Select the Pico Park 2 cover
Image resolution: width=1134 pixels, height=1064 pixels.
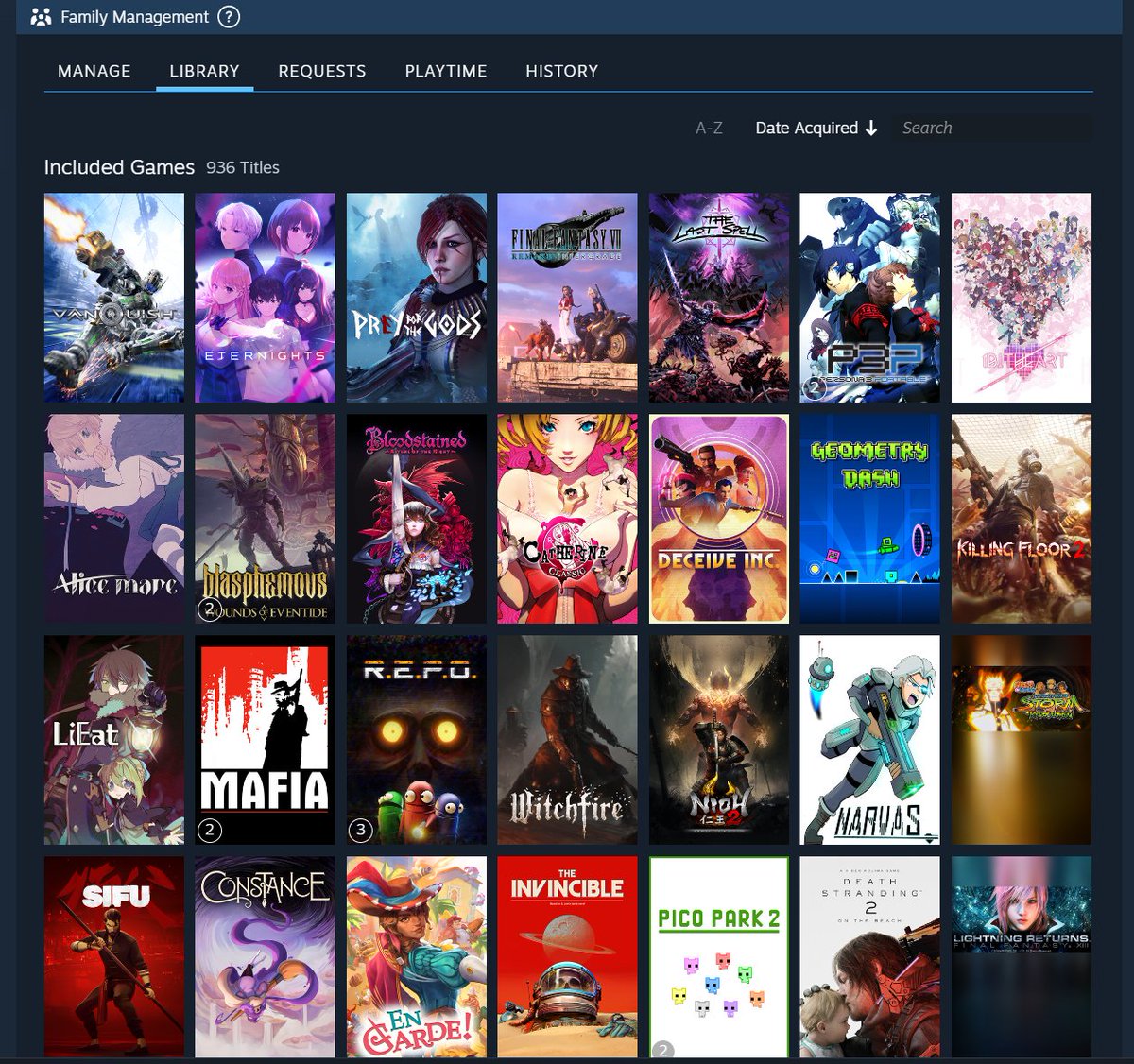(x=719, y=957)
